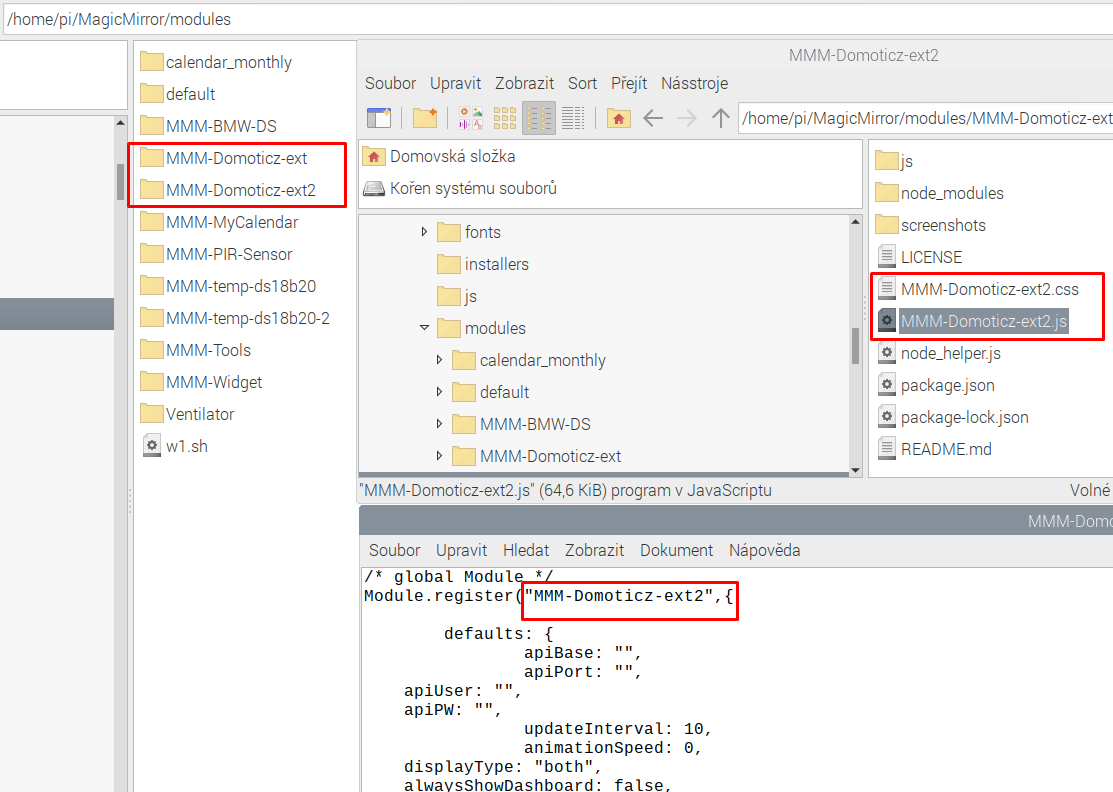Select the MMM-Domoticz-ext2.js file

point(972,321)
